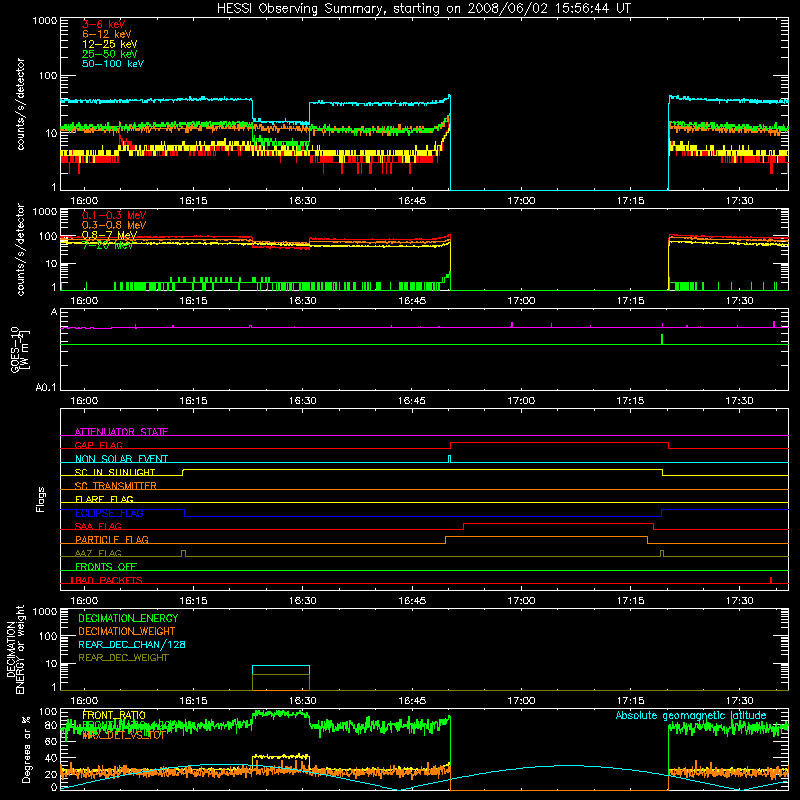Screen dimensions: 800x800
Task: Click the GOES-10 axis label
Action: pos(19,350)
